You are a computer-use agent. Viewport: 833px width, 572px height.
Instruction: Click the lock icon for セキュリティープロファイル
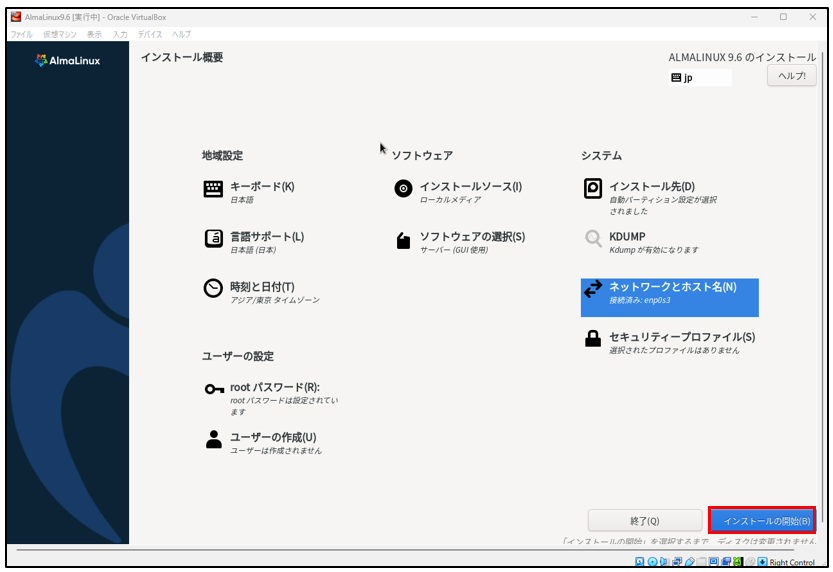coord(593,340)
